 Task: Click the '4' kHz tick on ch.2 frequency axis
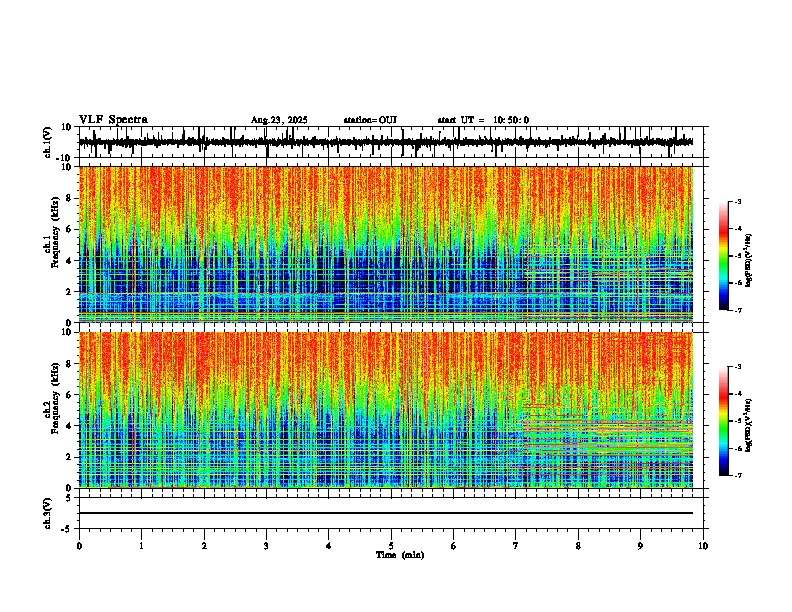tap(70, 426)
